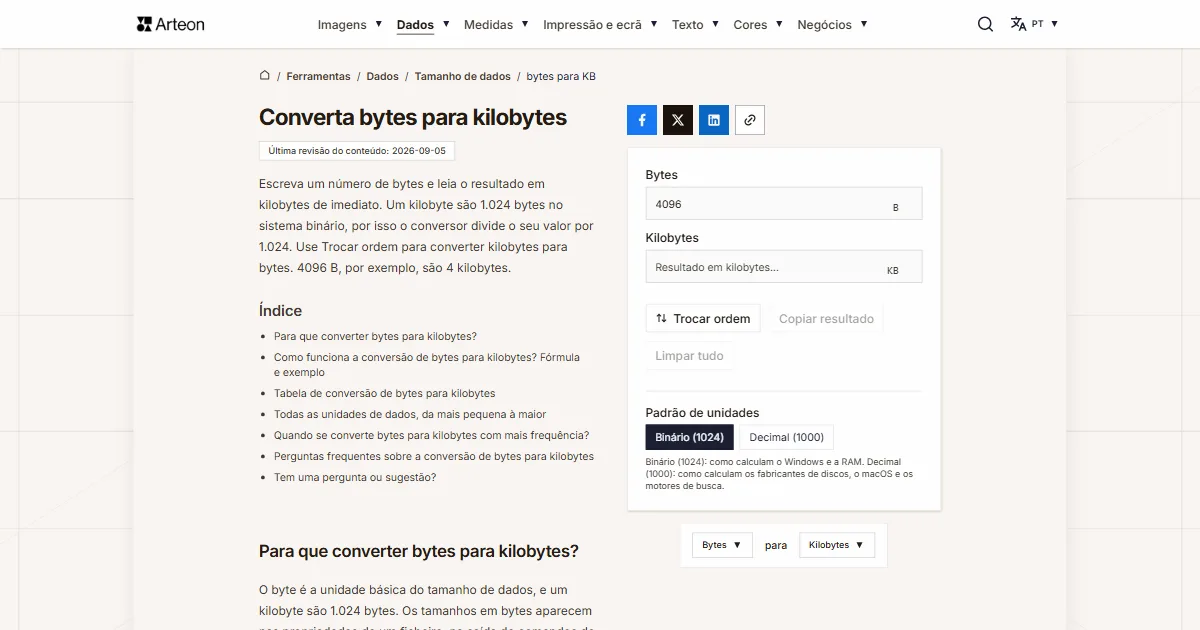
Task: Jump to 'Perguntas frequentes' section
Action: (434, 456)
